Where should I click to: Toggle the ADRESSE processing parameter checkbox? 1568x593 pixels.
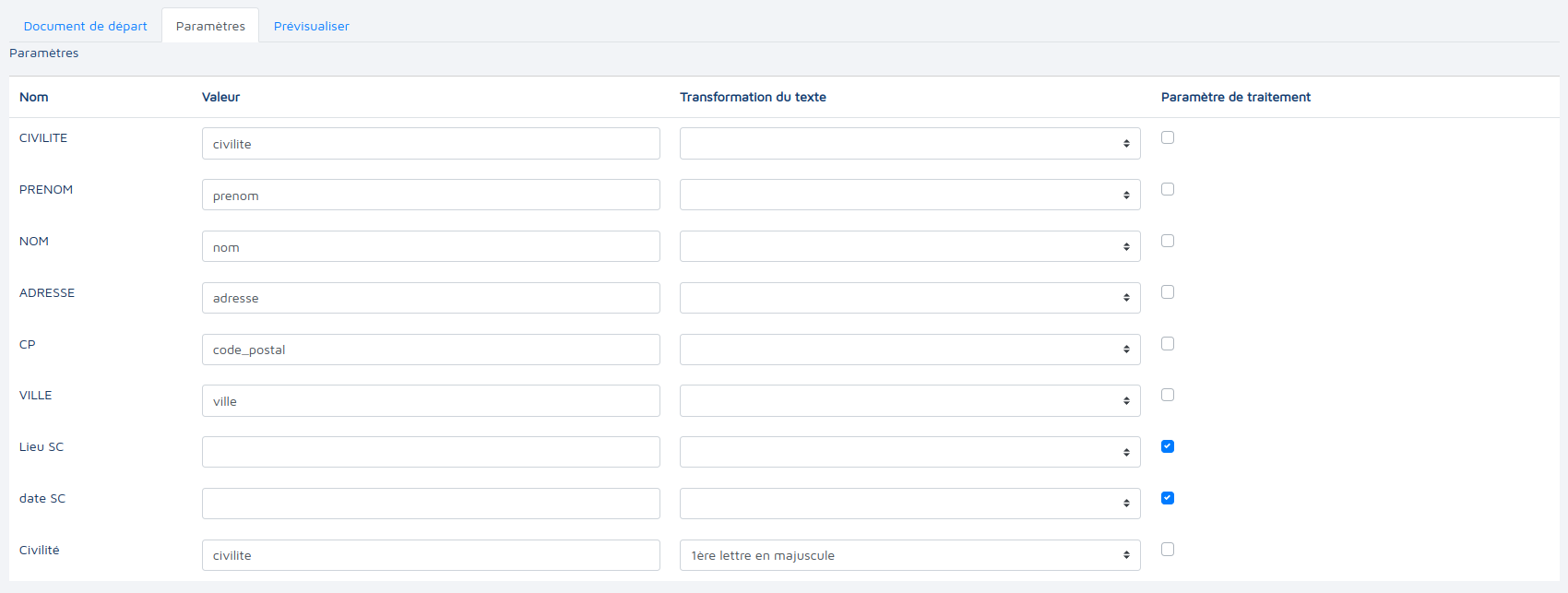click(x=1168, y=292)
